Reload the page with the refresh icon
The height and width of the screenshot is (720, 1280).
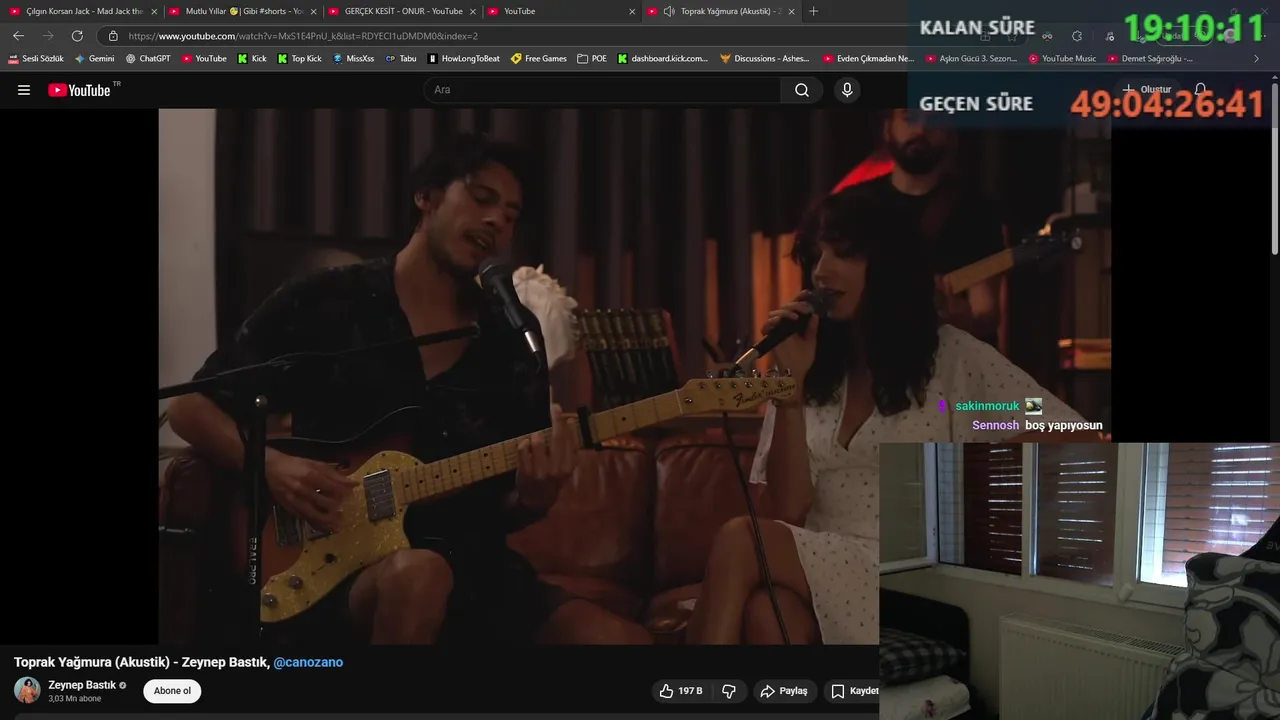tap(77, 35)
